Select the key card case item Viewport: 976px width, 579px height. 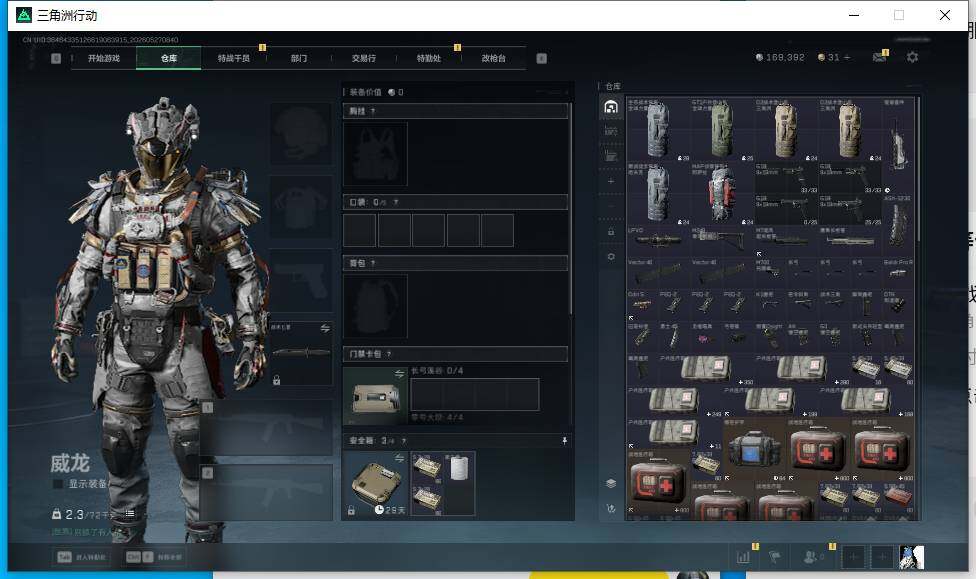[x=375, y=396]
